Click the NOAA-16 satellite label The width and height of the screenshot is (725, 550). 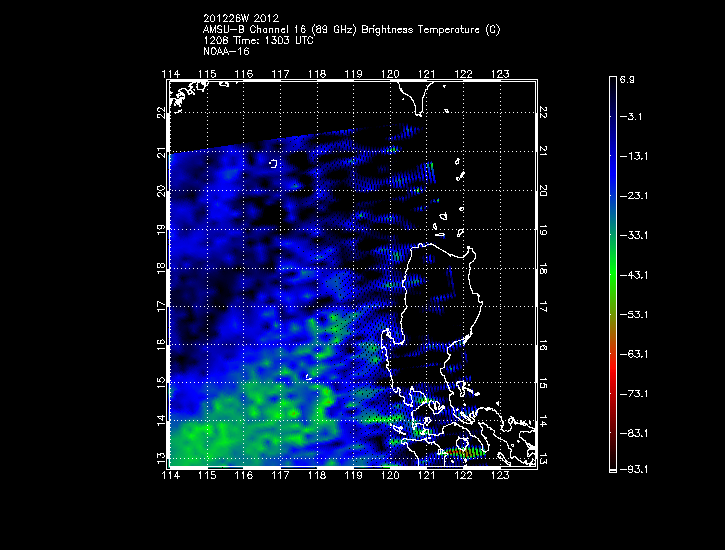226,51
